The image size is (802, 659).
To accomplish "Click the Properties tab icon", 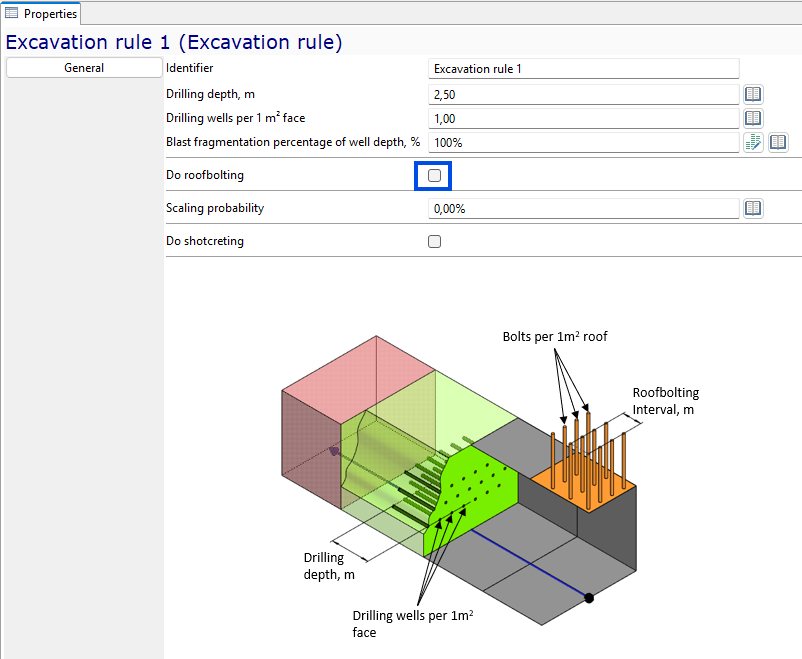I will point(11,13).
